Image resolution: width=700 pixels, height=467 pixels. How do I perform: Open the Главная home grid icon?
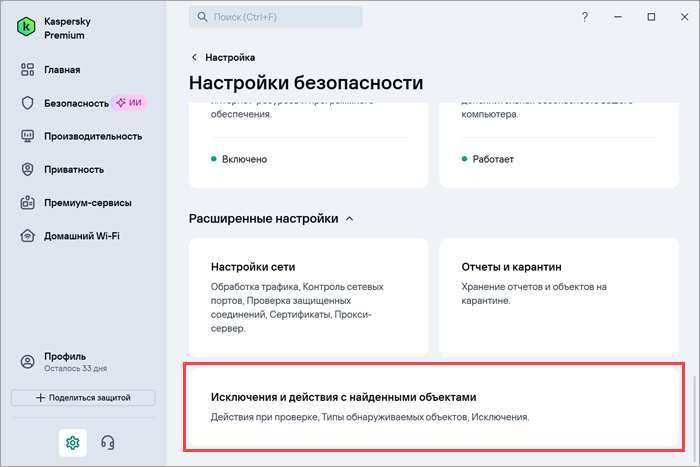[x=27, y=70]
